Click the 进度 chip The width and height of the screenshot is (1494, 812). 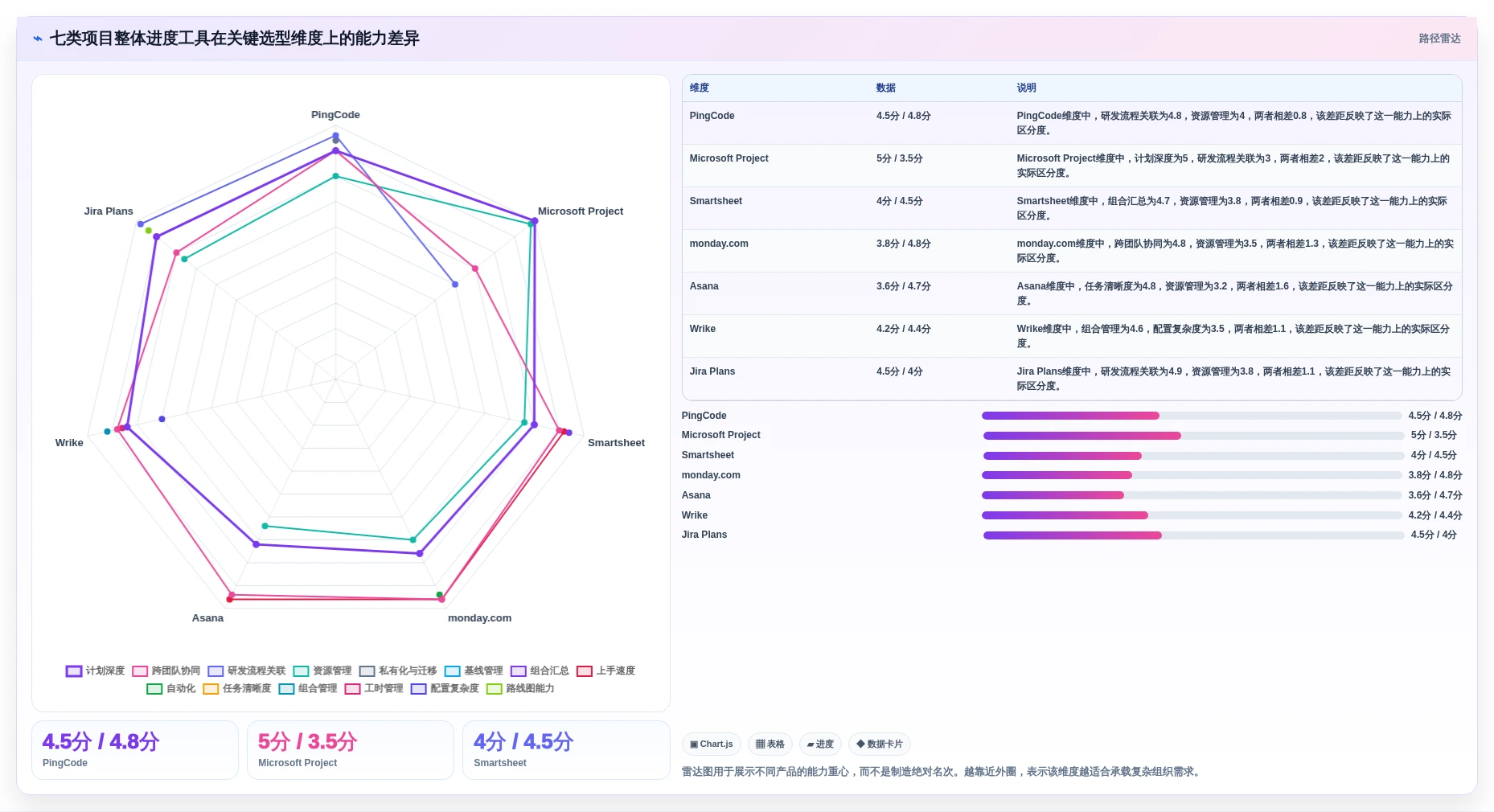pos(820,744)
